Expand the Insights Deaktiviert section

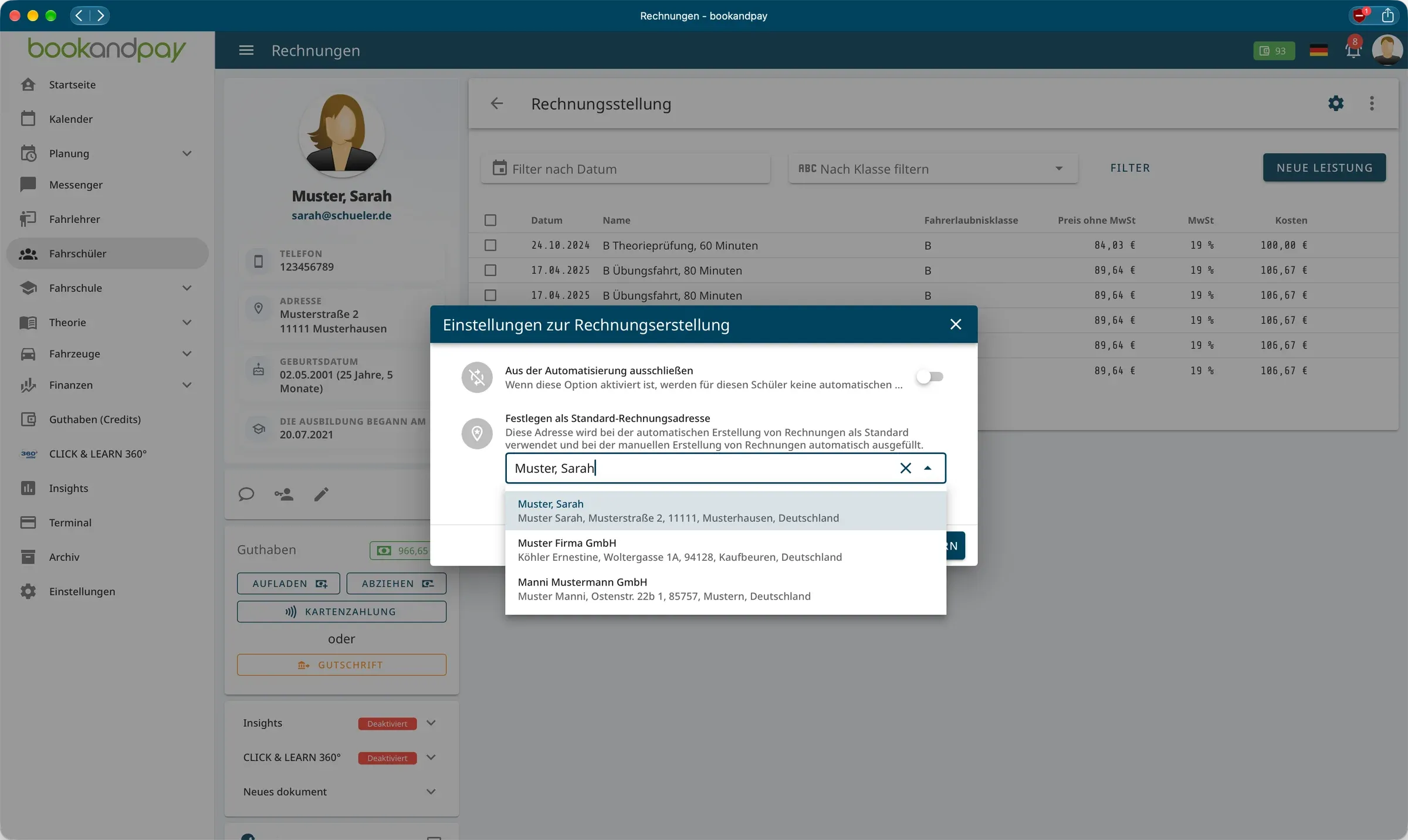tap(431, 723)
